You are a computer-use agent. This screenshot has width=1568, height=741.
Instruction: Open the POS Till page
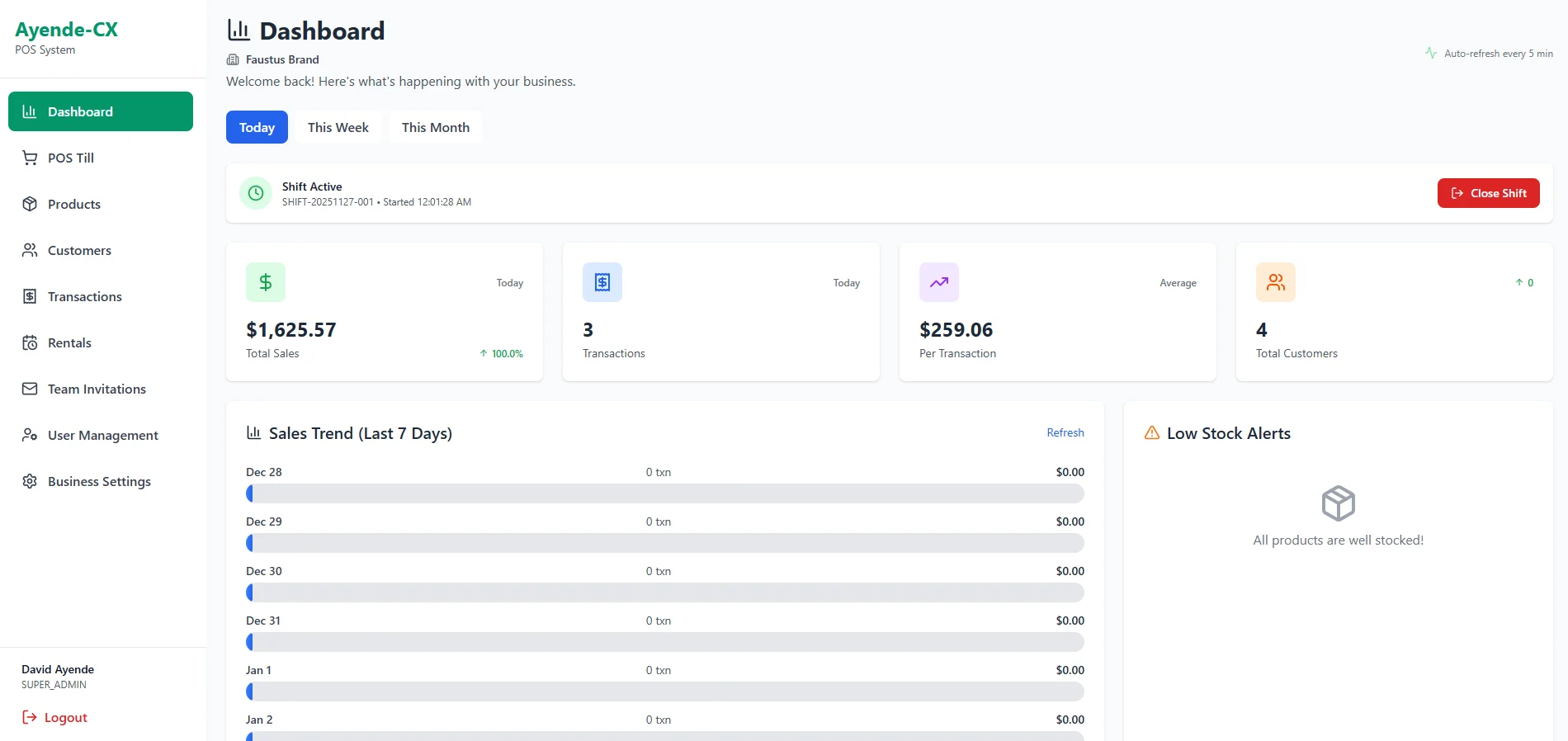(101, 158)
